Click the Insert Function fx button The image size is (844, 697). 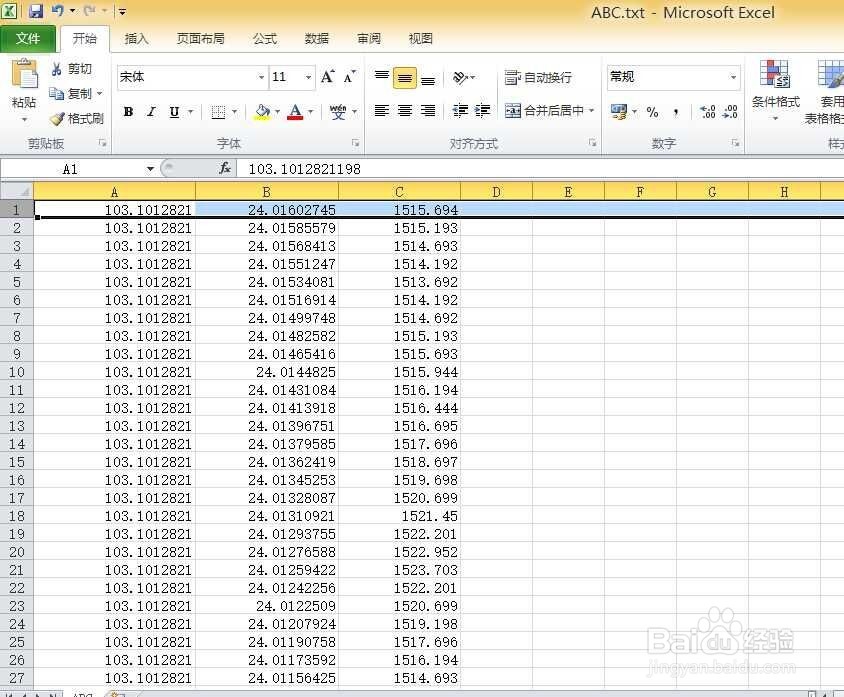pyautogui.click(x=225, y=168)
